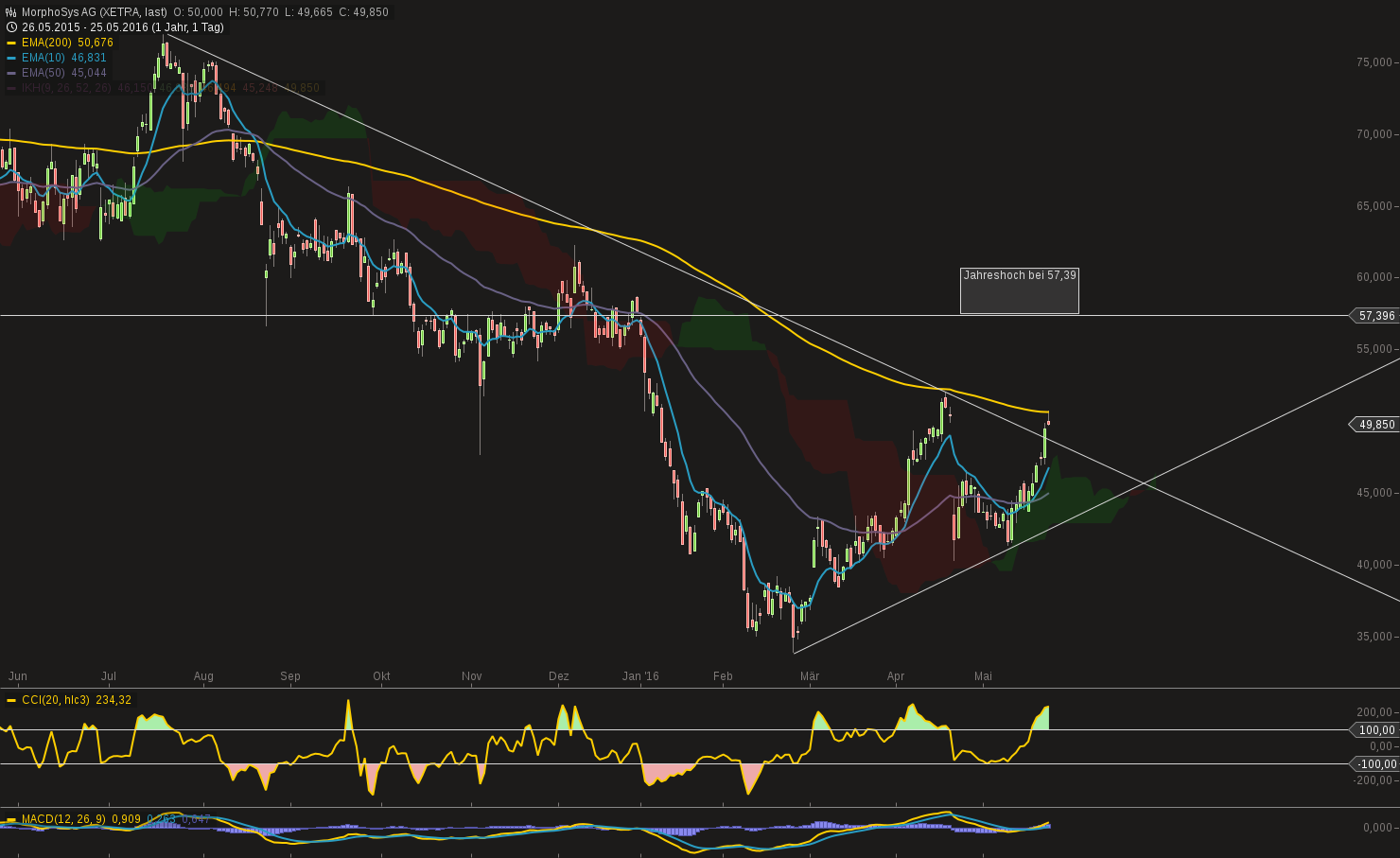Click the current price tag 49,850 on axis
Screen dimensions: 1400x858
tap(1375, 425)
